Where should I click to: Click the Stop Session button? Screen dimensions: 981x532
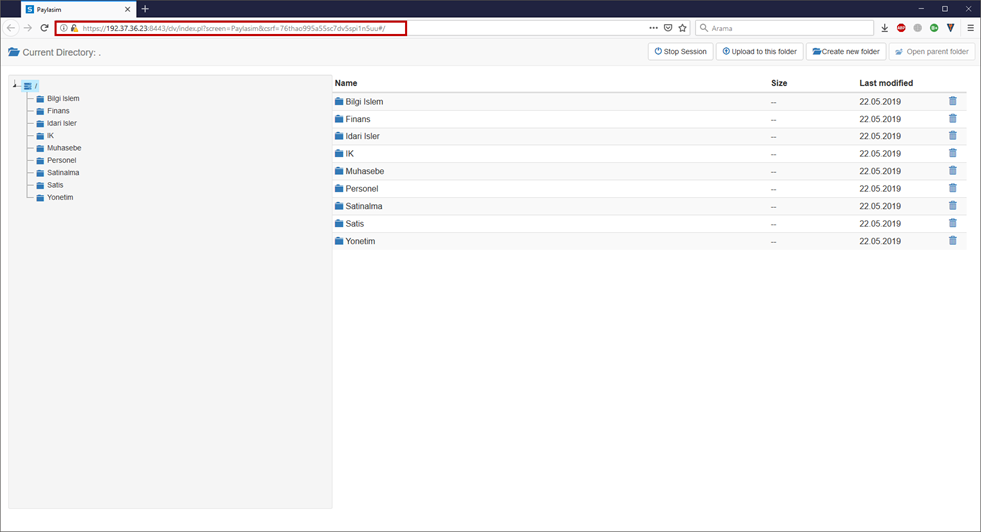tap(681, 51)
